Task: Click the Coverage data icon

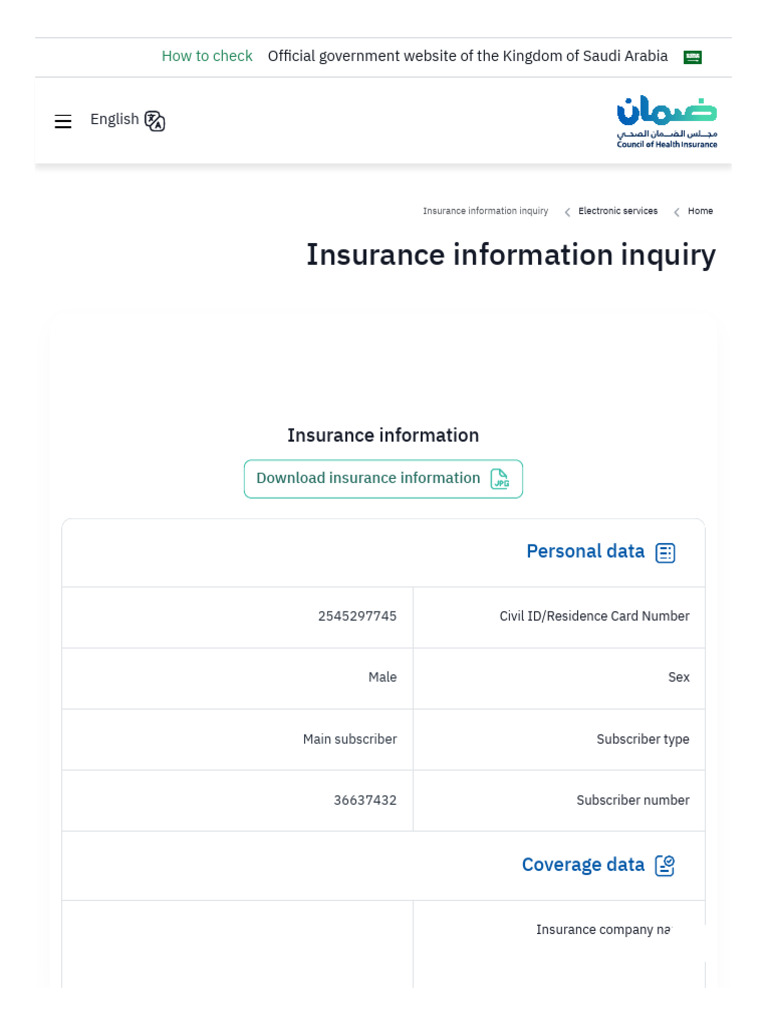Action: pos(665,865)
